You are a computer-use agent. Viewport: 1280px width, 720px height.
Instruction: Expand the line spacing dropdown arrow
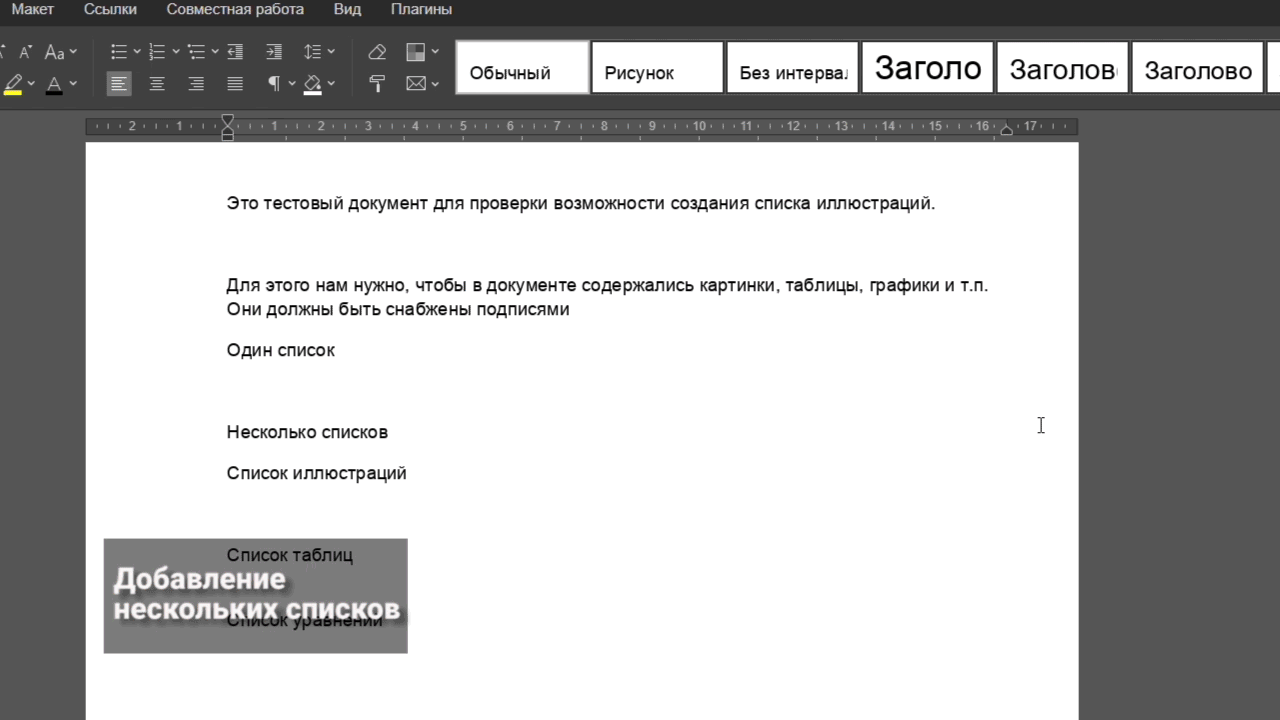(331, 52)
